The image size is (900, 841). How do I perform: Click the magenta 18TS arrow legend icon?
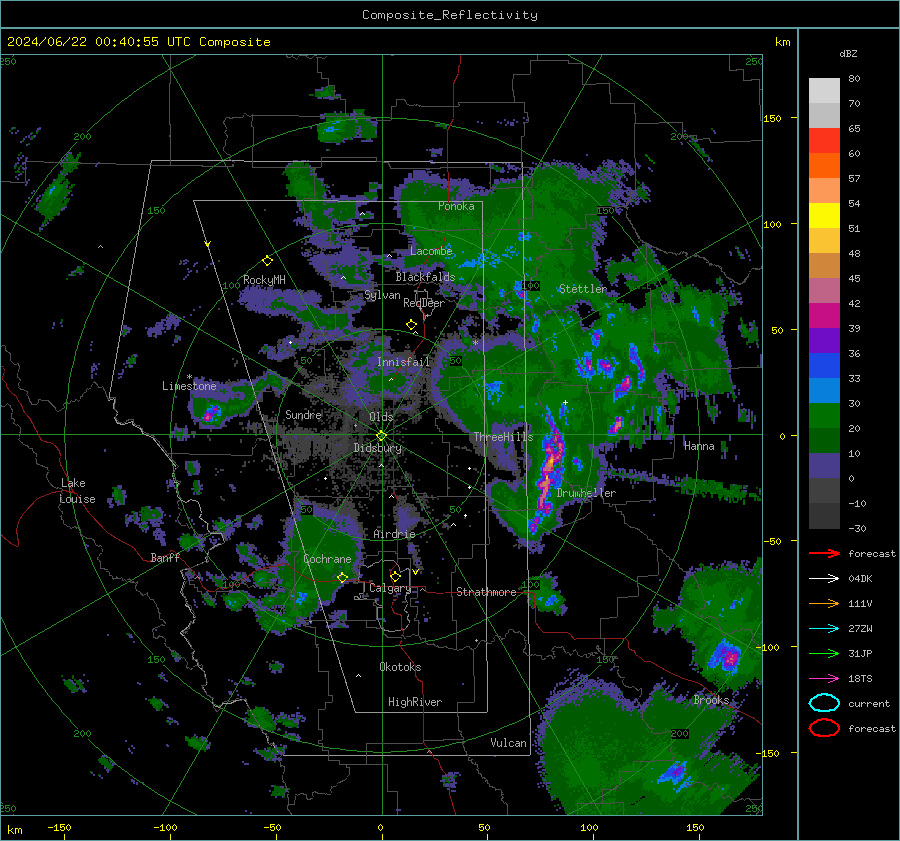[824, 679]
